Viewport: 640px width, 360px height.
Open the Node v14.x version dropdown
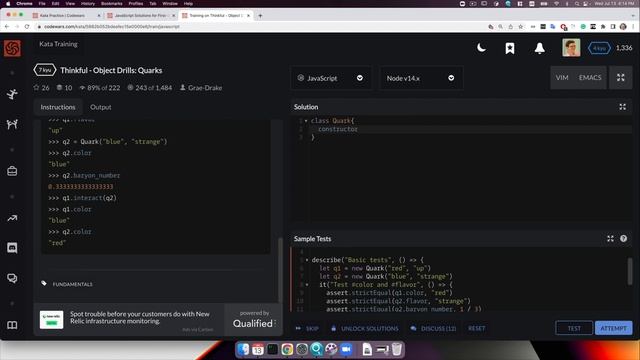[421, 78]
